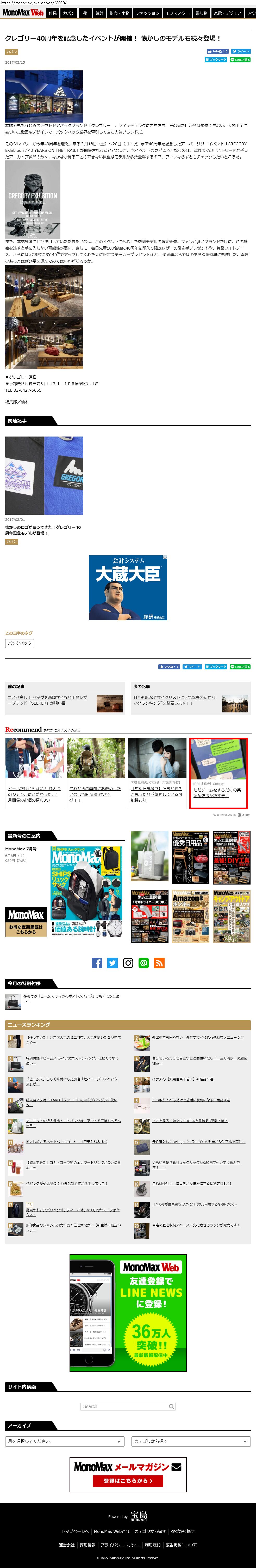Click LINEで送る below the バックパック tag
The height and width of the screenshot is (1568, 256).
[240, 667]
